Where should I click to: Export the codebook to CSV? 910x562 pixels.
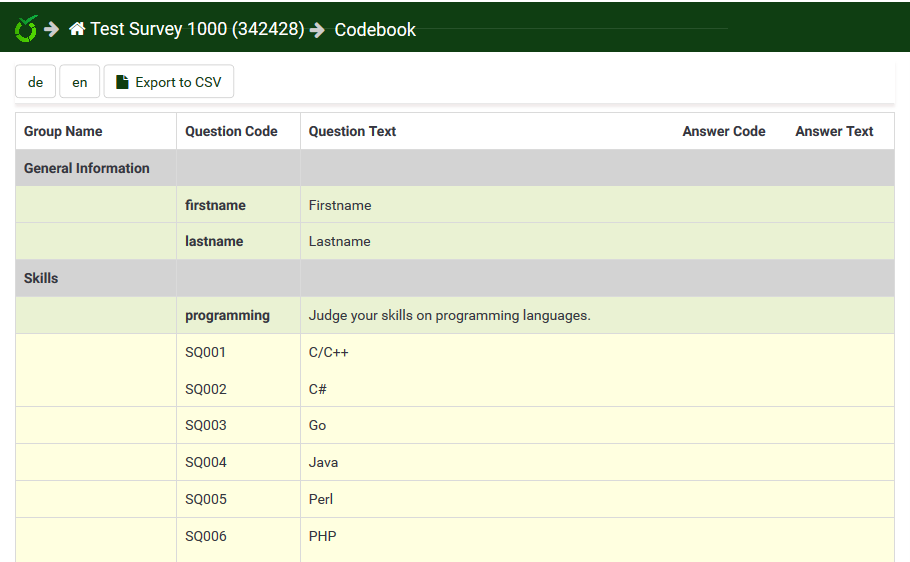click(169, 82)
